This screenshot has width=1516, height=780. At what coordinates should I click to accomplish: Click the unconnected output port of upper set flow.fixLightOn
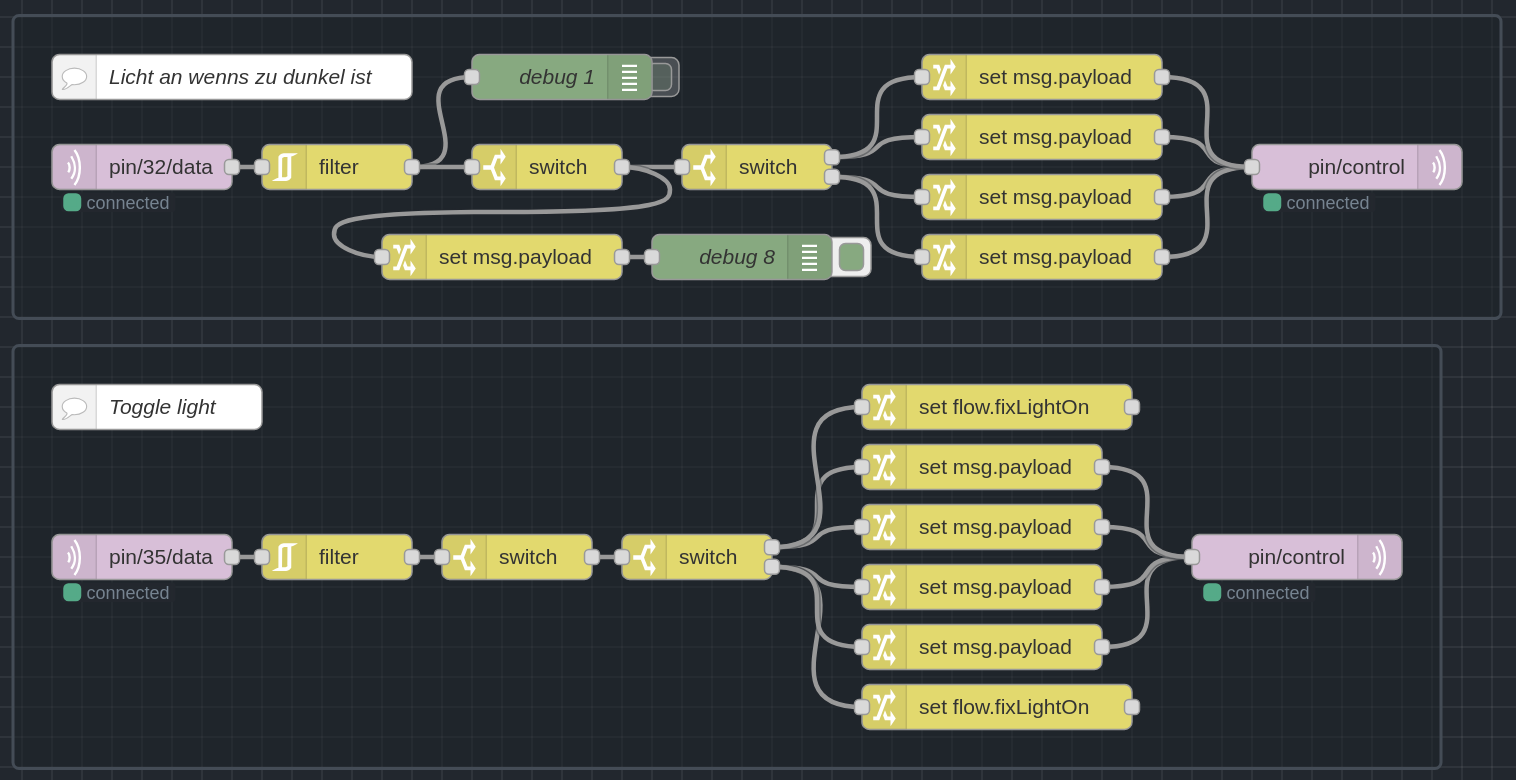[x=1132, y=407]
